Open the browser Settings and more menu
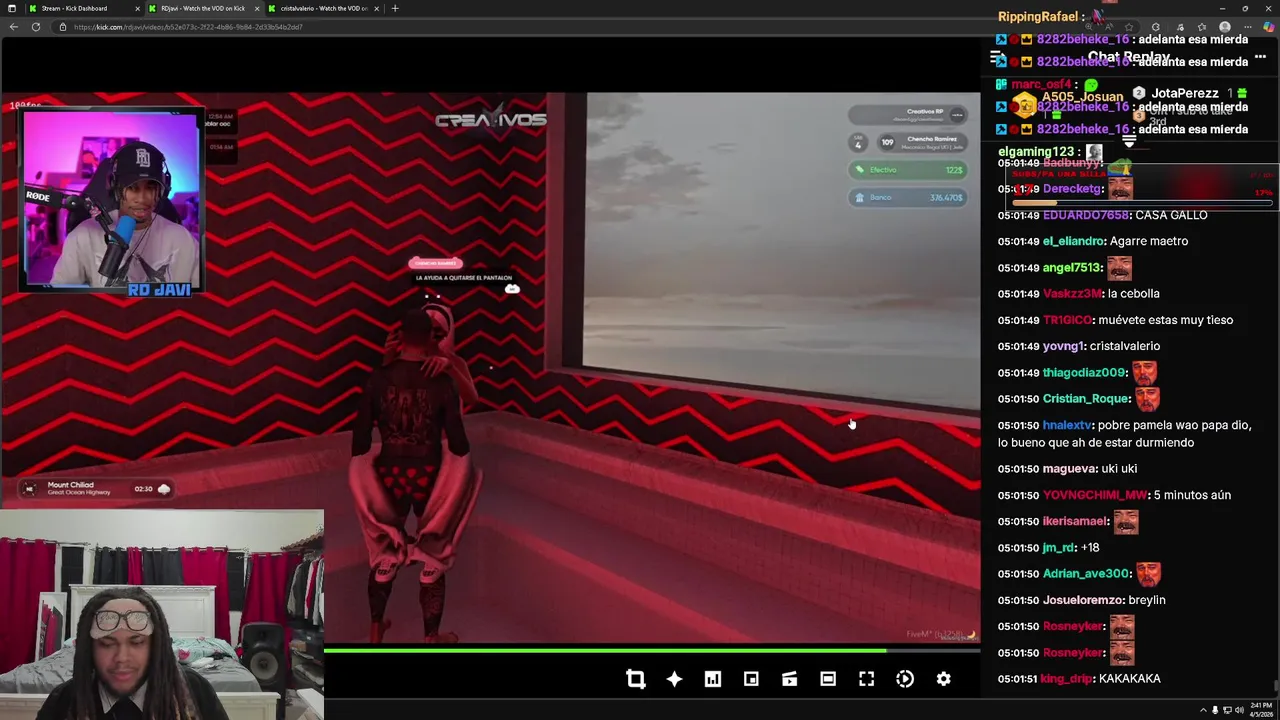 1247,27
